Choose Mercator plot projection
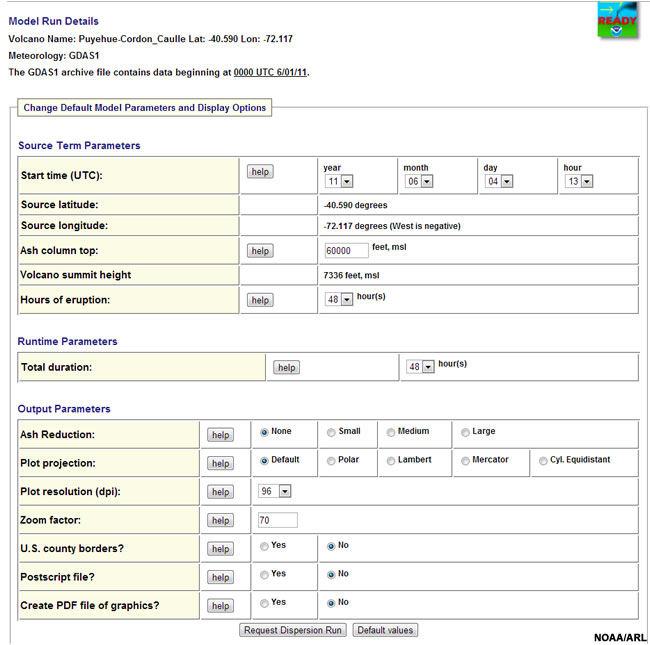 coord(465,461)
